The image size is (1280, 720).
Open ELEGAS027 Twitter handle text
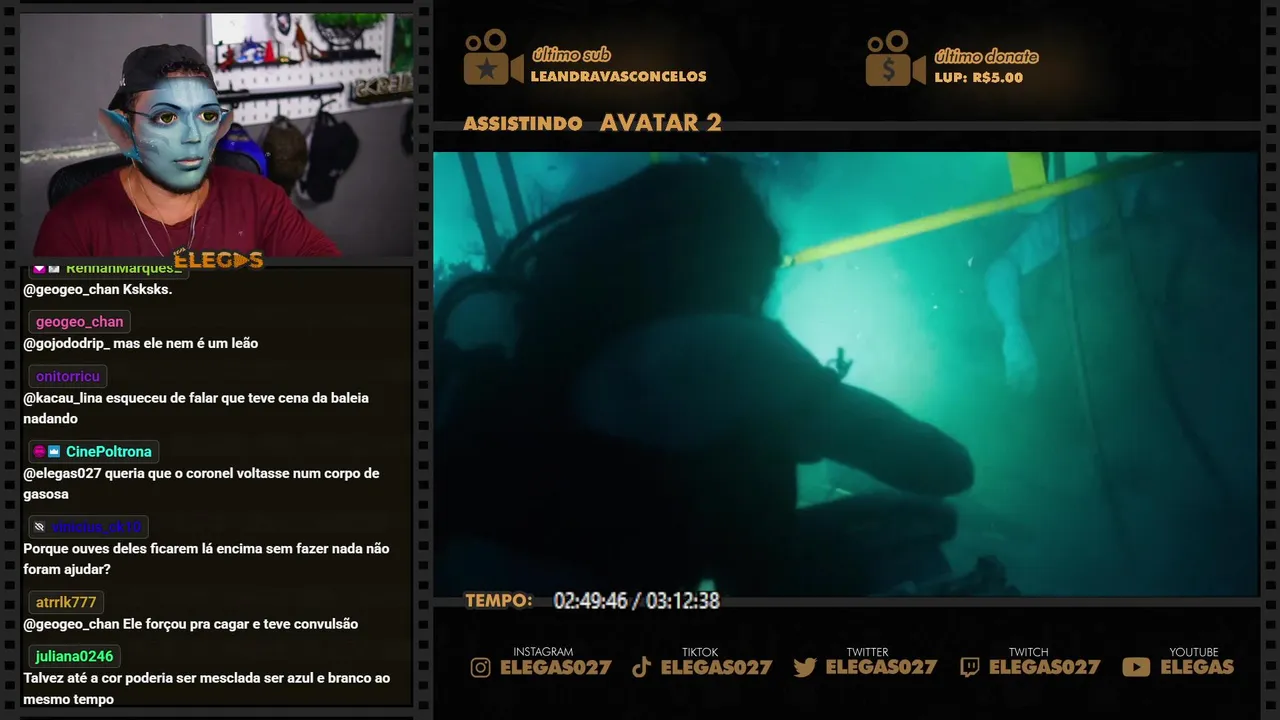coord(881,668)
